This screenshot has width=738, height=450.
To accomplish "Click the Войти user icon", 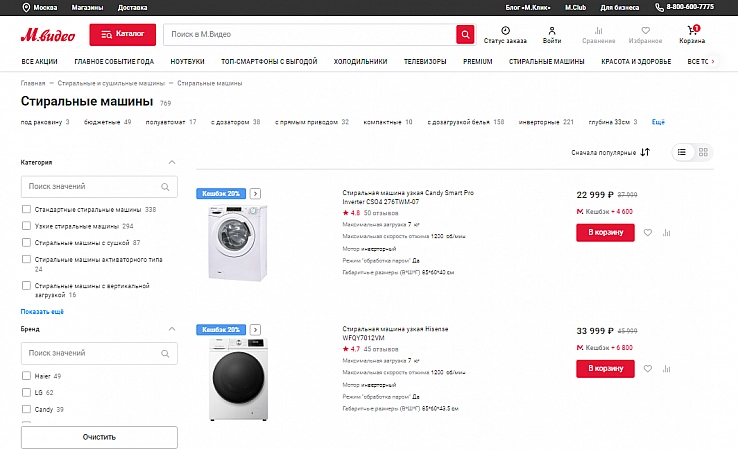I will (552, 31).
